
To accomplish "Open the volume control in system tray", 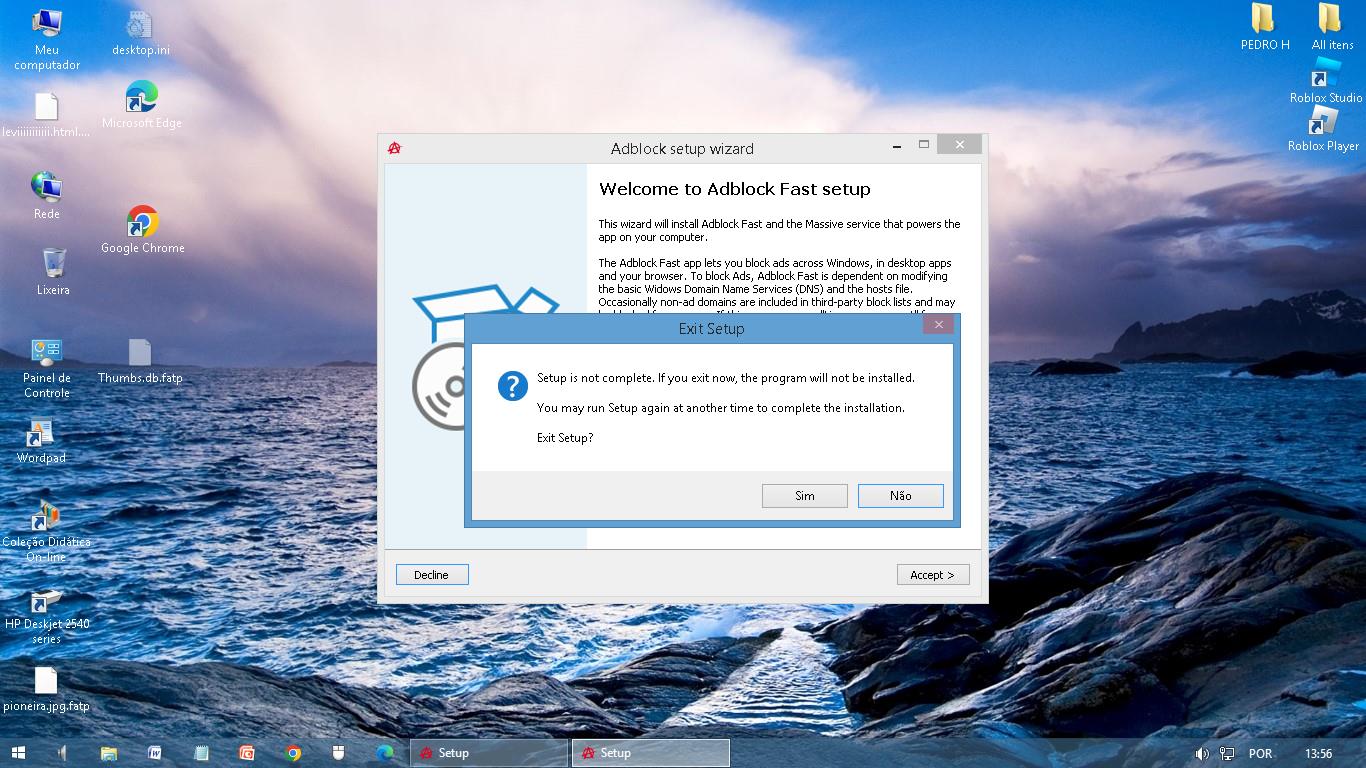I will click(x=1201, y=754).
